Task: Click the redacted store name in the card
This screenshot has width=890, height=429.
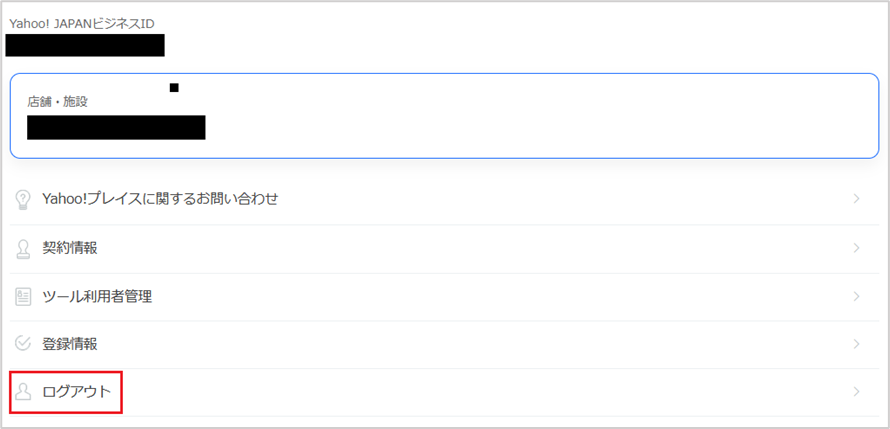Action: 116,128
